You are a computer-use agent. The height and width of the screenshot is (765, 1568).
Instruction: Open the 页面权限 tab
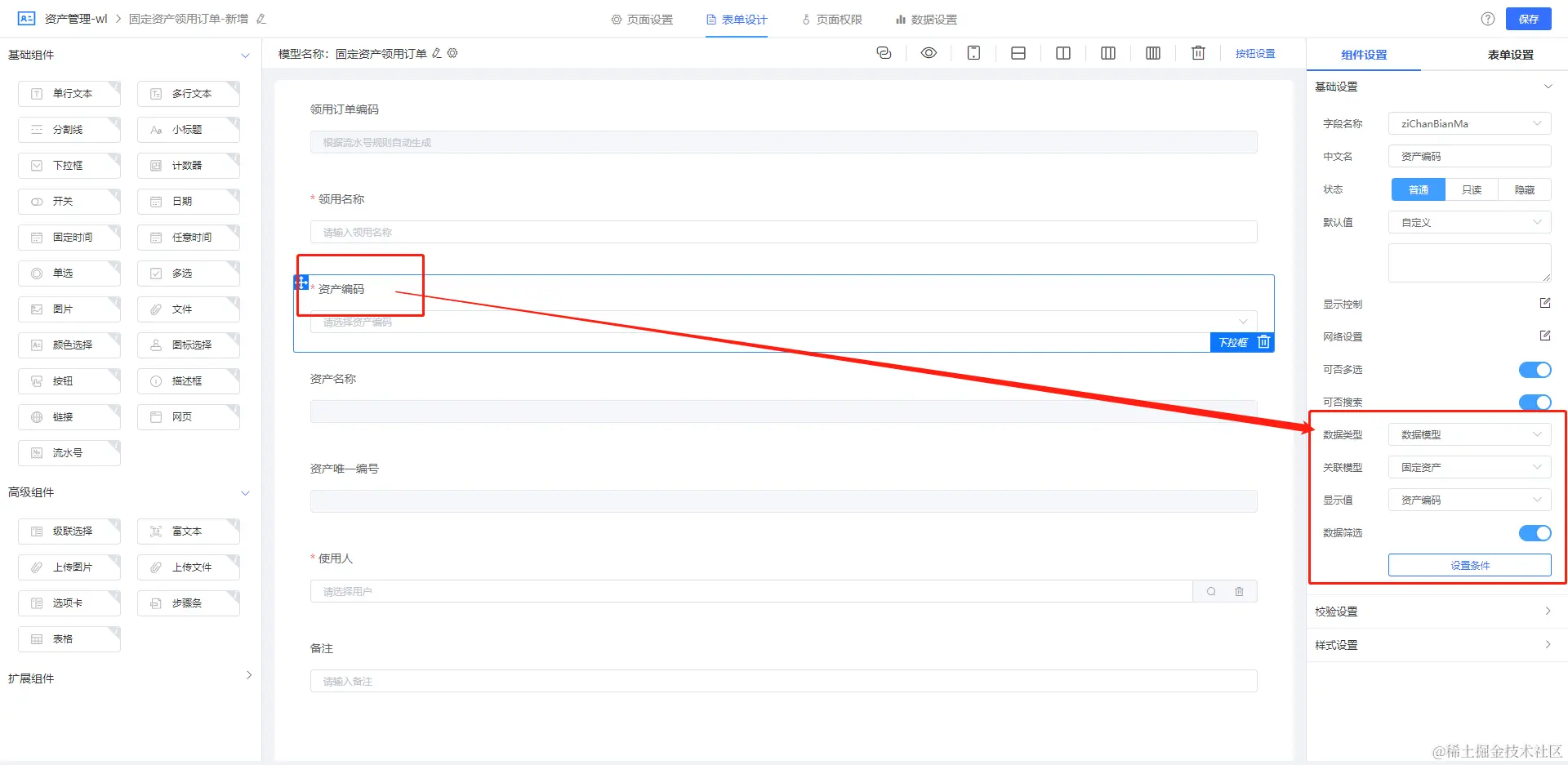coord(831,20)
